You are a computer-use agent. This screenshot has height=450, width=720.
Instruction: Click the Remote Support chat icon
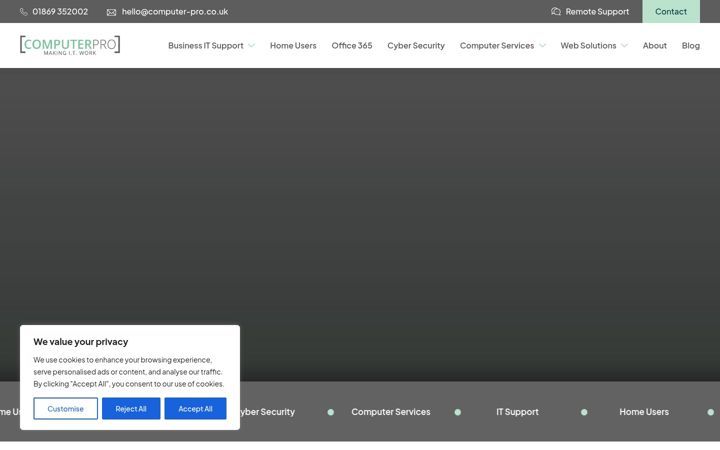point(556,11)
